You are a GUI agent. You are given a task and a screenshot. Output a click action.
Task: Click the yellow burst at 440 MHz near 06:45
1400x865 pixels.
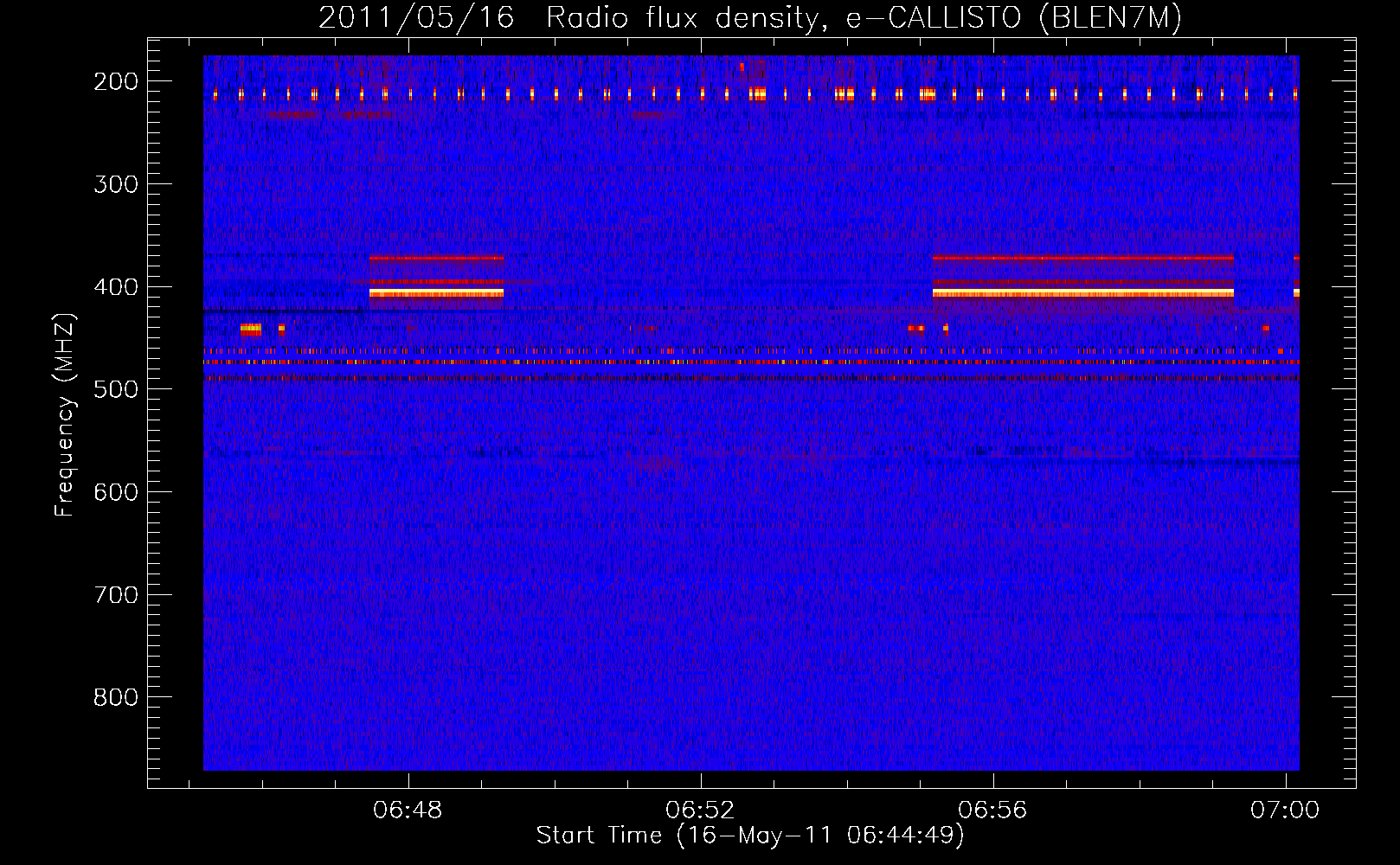[x=250, y=329]
